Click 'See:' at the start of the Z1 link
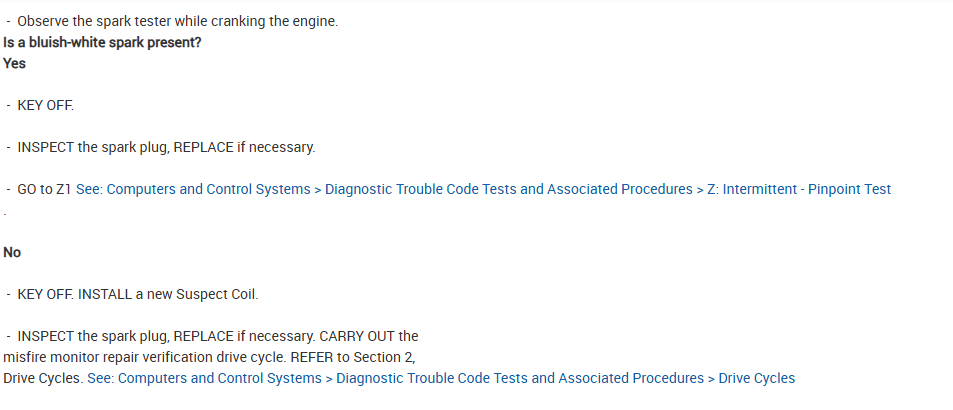This screenshot has height=410, width=953. pos(88,189)
